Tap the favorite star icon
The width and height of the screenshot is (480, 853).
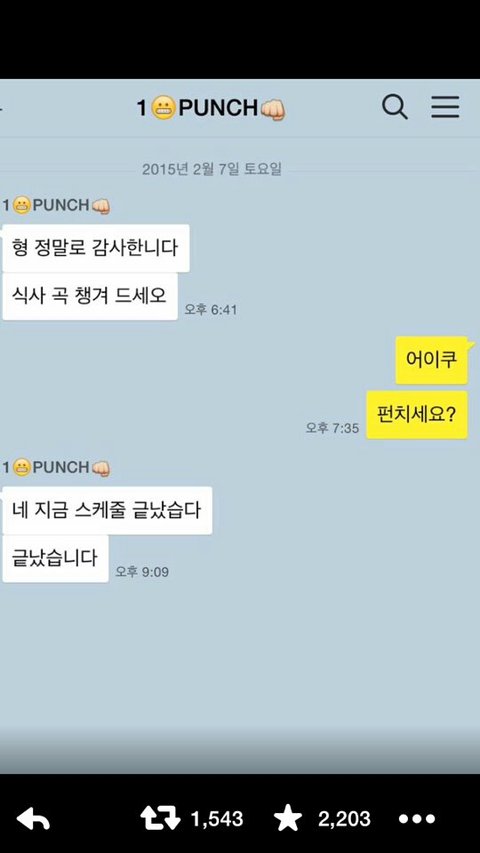pos(288,818)
